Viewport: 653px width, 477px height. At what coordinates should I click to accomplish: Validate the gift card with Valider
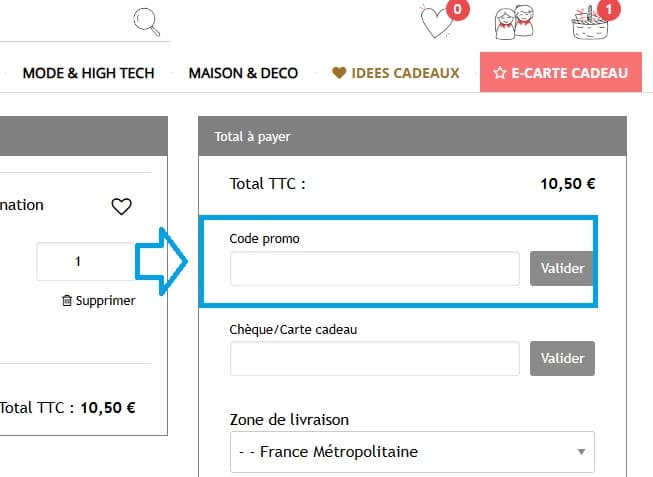click(x=562, y=358)
